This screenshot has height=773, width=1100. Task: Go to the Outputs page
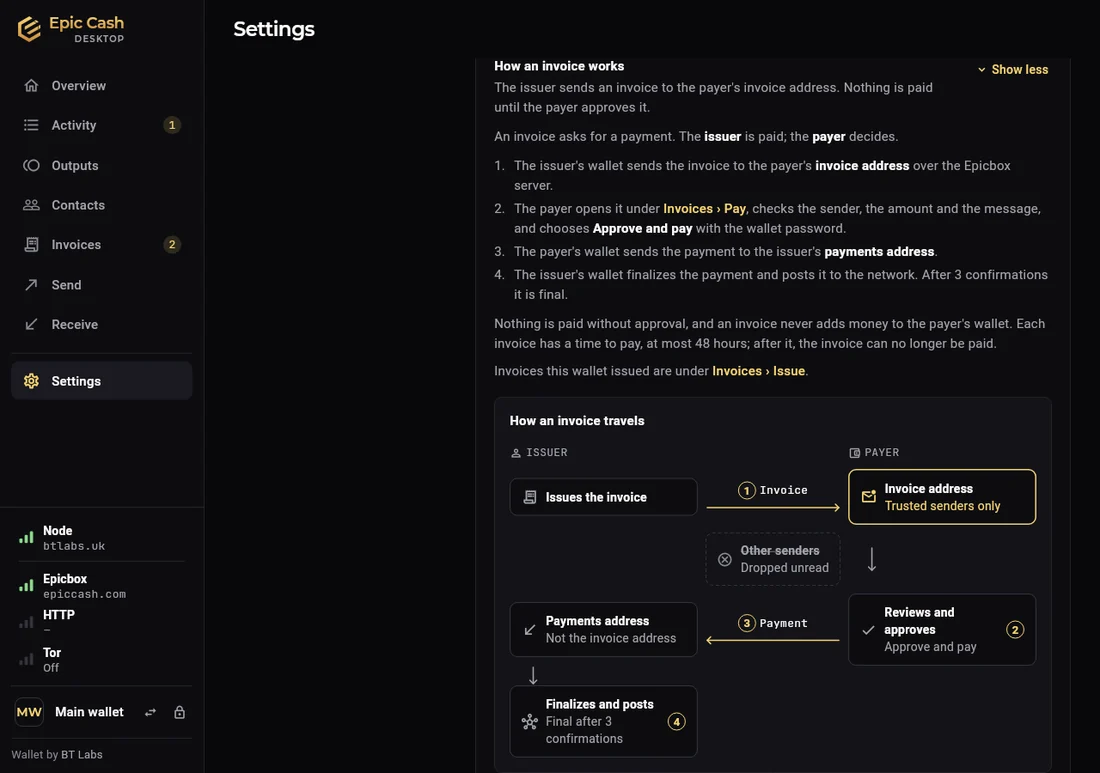tap(102, 166)
